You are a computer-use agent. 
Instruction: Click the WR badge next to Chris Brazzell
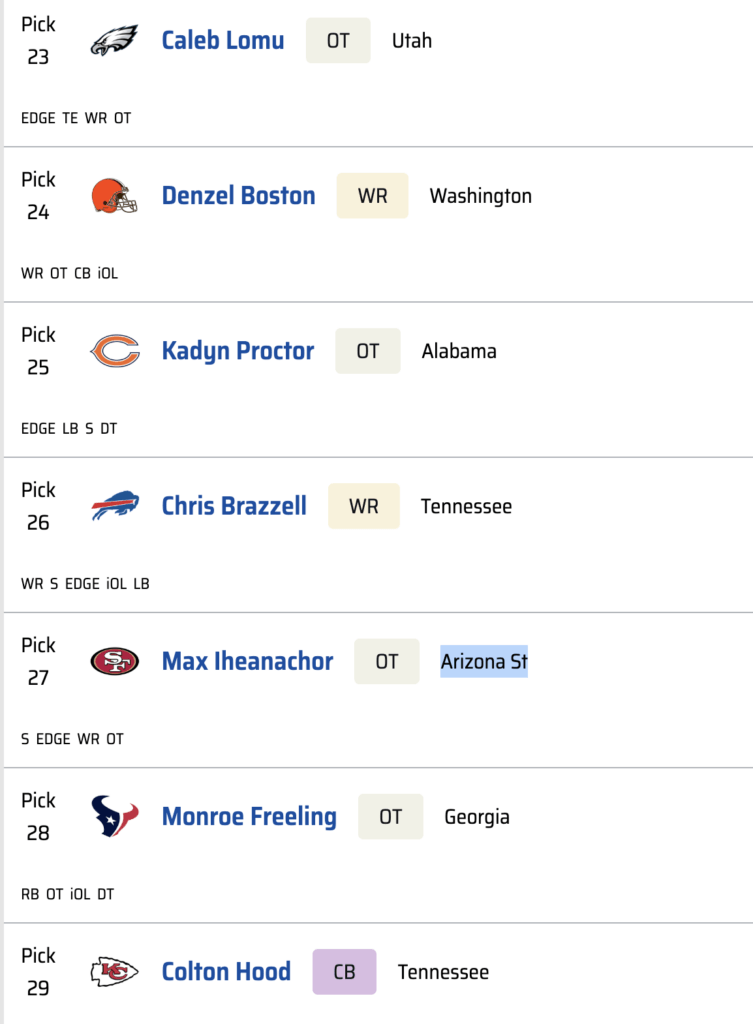[364, 506]
